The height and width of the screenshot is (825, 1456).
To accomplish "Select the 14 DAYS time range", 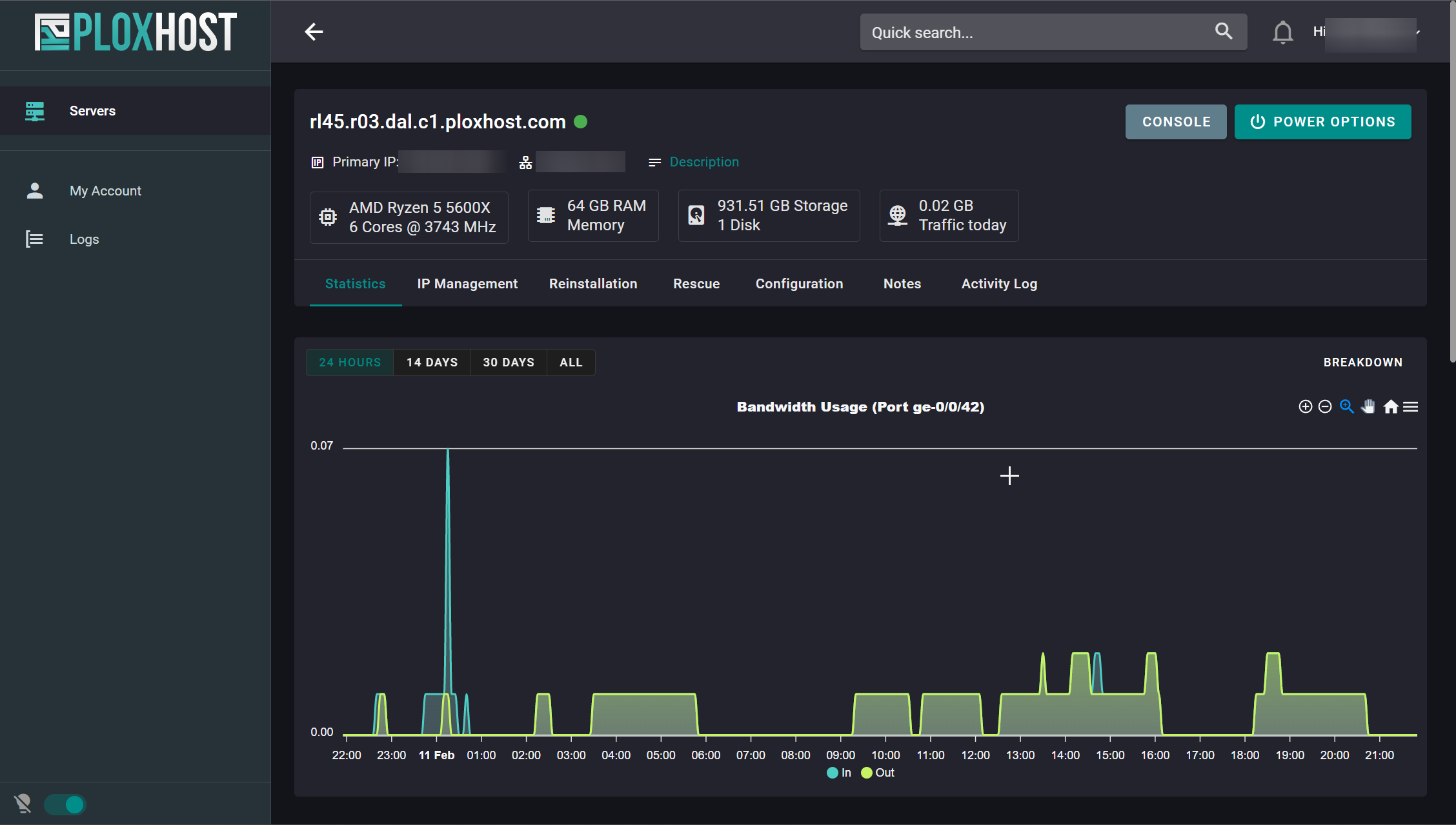I will tap(432, 362).
